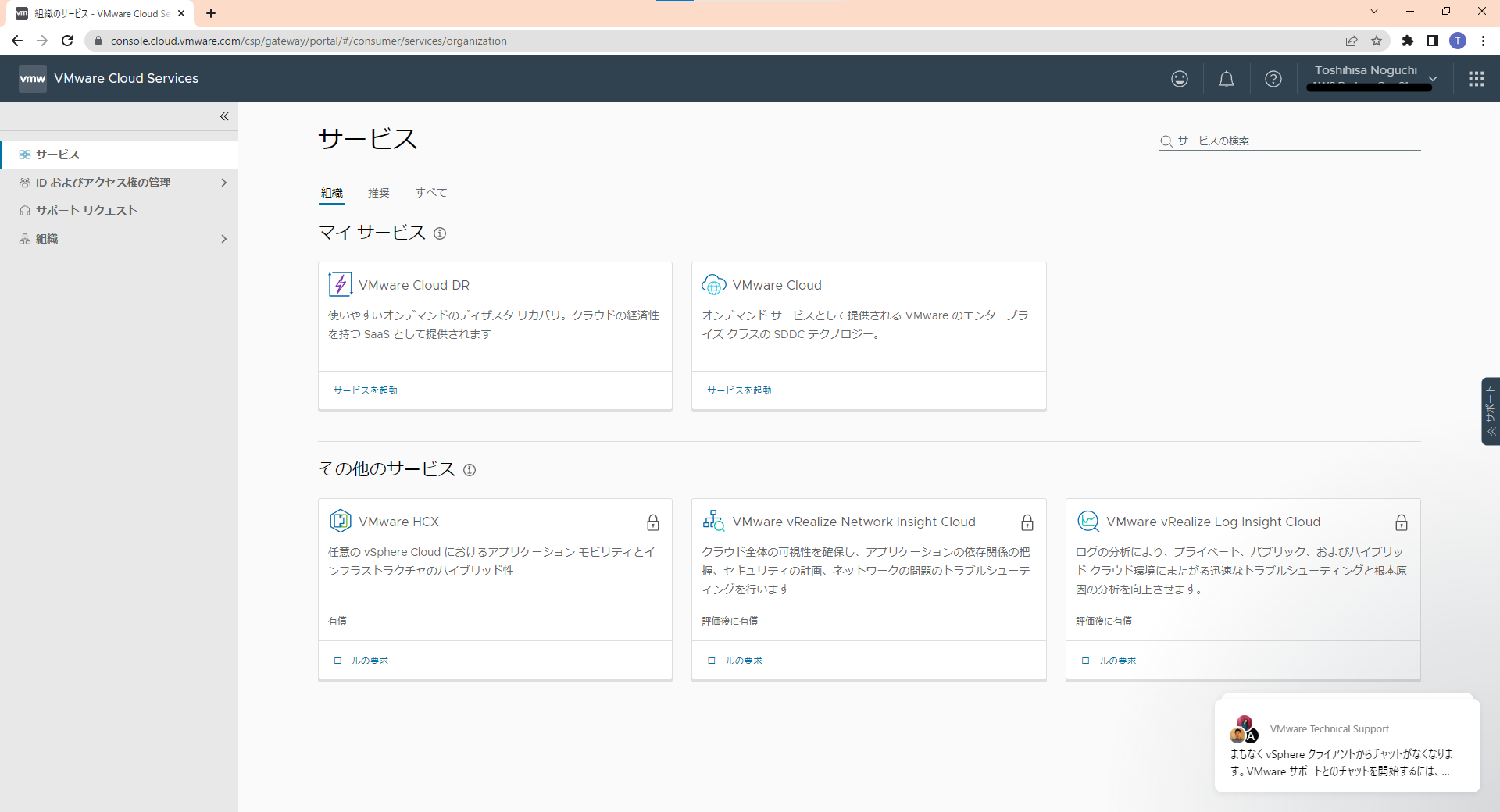Click the lock on Network Insight Cloud card
The width and height of the screenshot is (1500, 812).
tap(1027, 522)
